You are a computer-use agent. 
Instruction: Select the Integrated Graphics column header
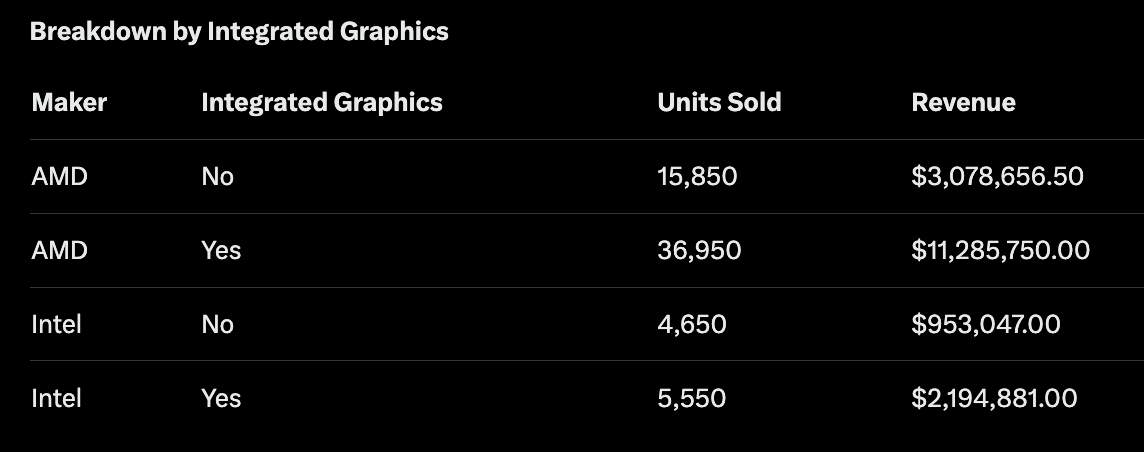322,102
